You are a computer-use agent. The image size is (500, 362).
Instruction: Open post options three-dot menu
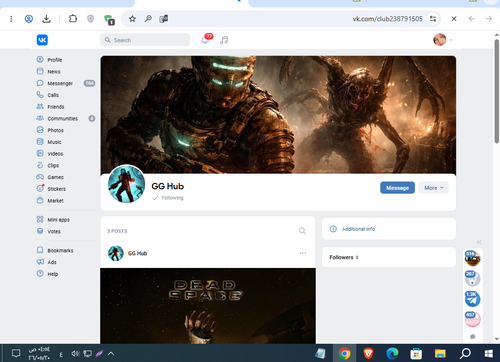pyautogui.click(x=303, y=253)
